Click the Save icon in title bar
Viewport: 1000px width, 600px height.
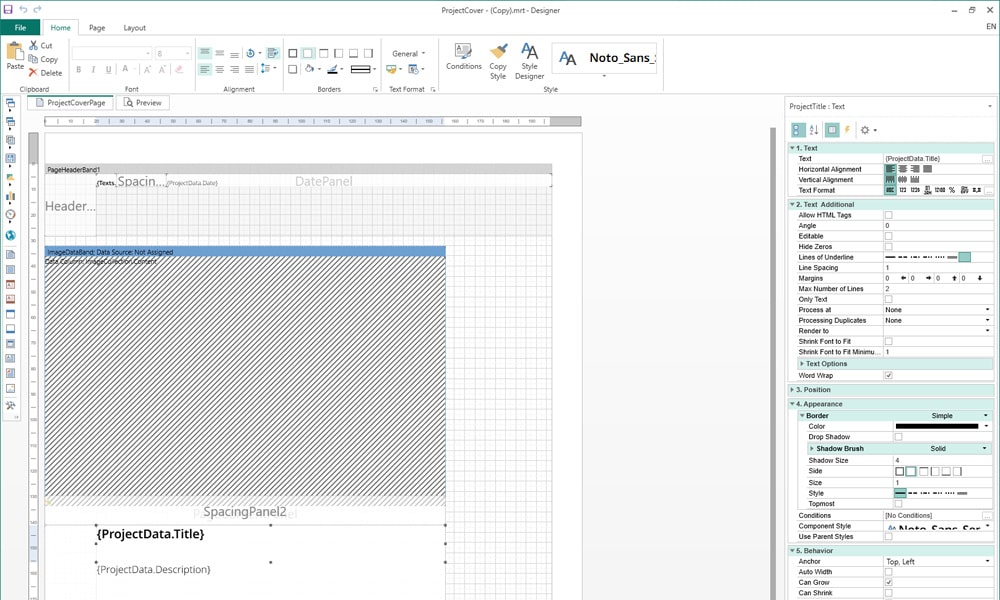(8, 9)
